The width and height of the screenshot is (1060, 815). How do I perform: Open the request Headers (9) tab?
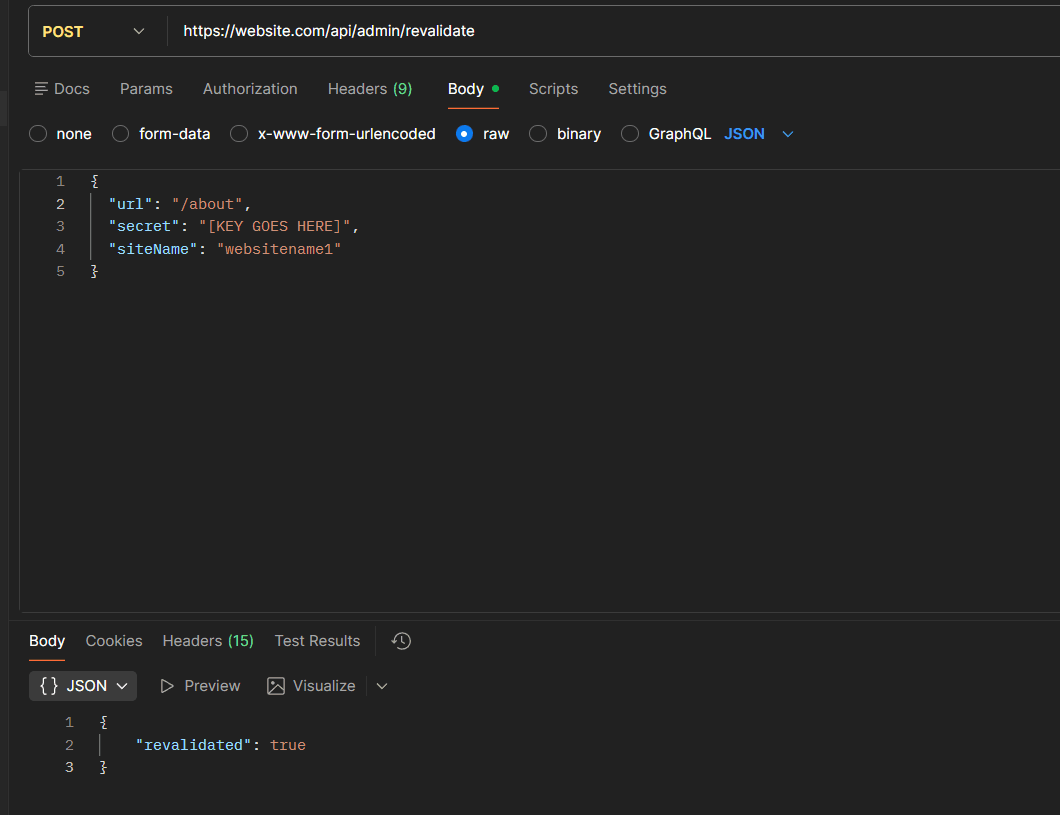click(369, 89)
